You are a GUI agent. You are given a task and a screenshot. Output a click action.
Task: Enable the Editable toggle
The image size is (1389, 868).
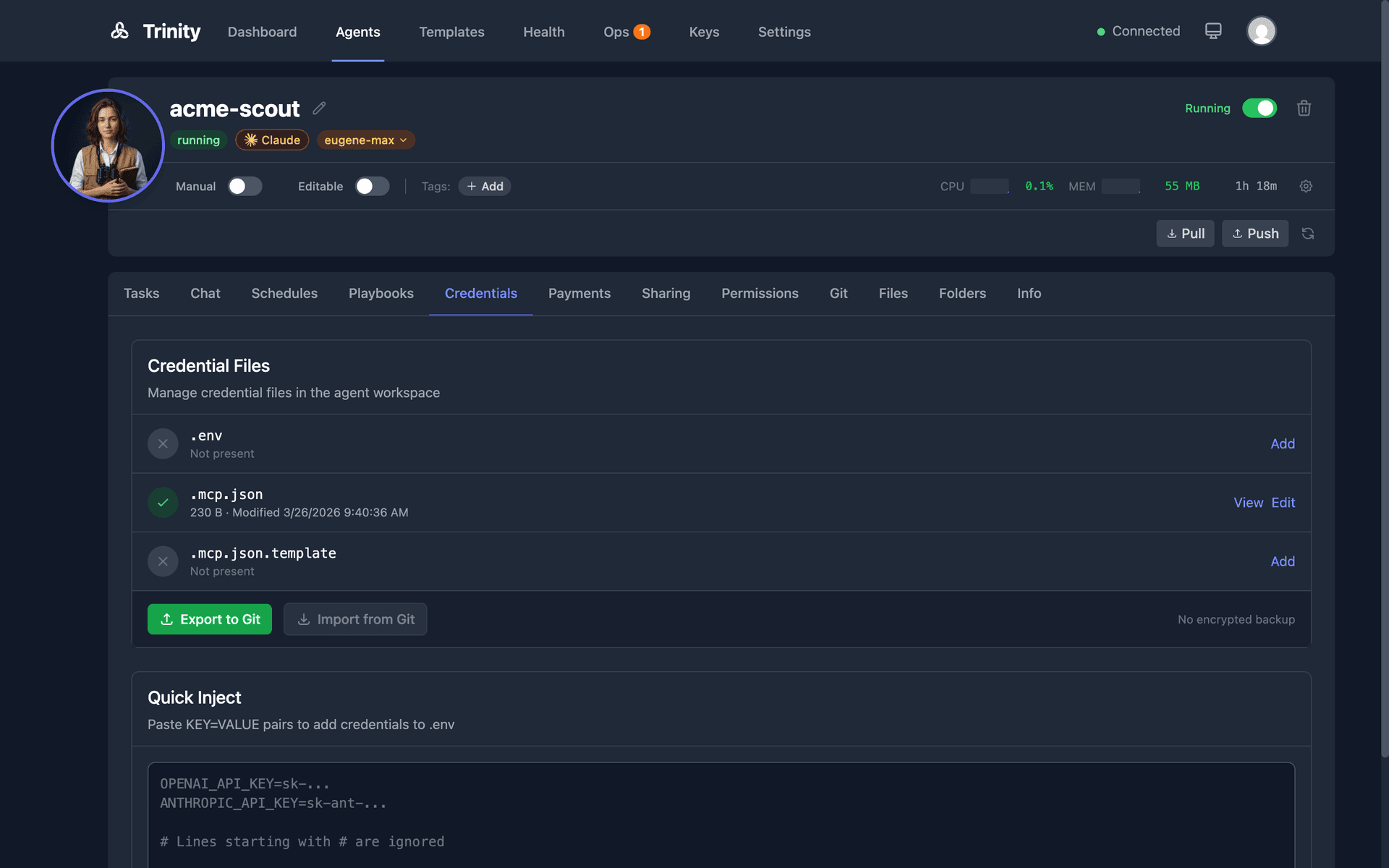372,186
